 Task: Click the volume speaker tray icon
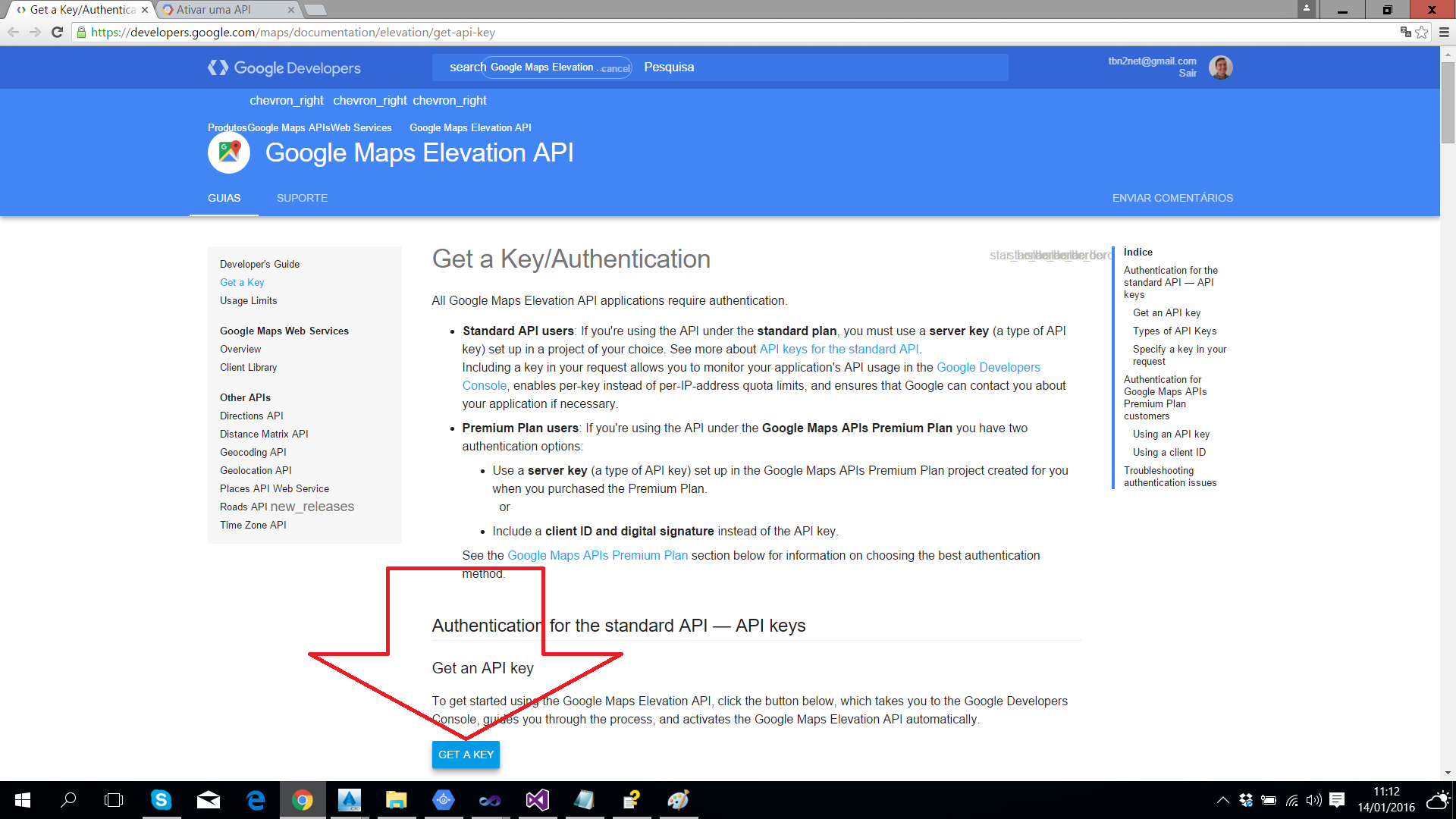(x=1314, y=800)
